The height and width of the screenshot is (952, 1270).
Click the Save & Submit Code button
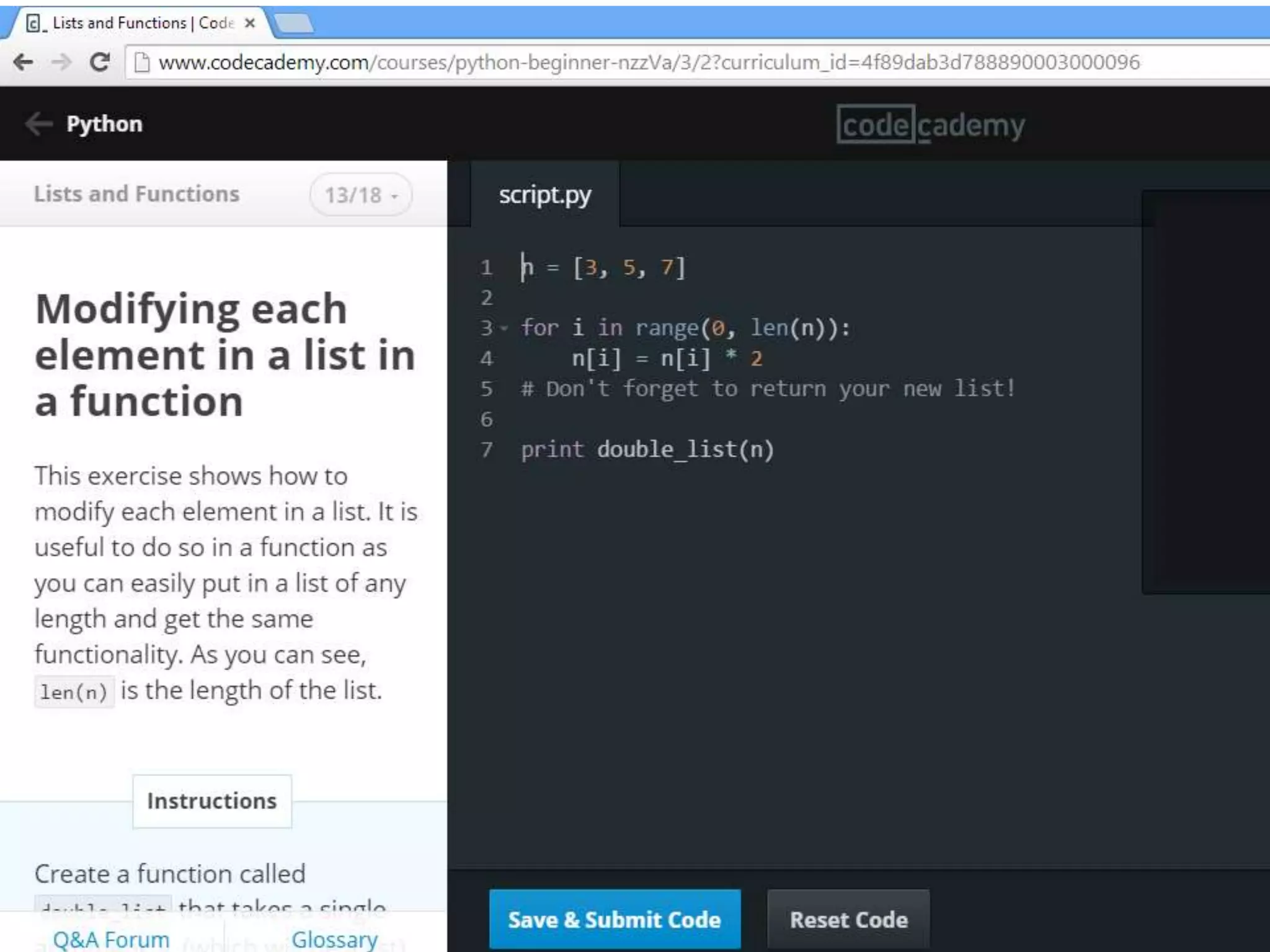(x=615, y=920)
